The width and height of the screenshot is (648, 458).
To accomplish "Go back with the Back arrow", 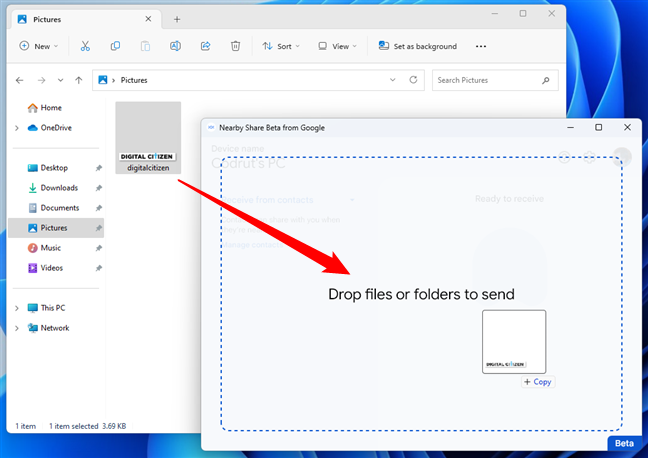I will (x=19, y=80).
